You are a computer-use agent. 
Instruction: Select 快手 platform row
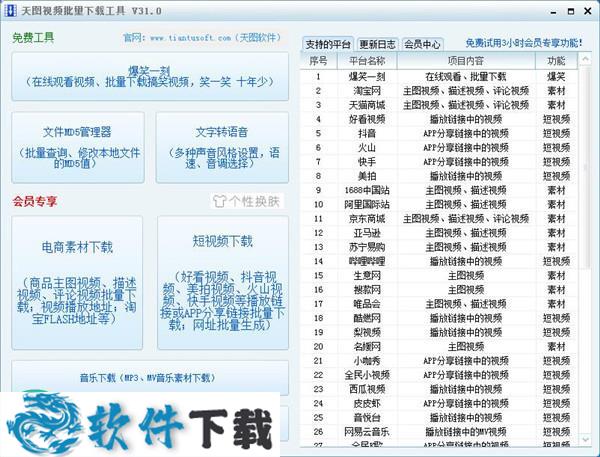pyautogui.click(x=439, y=162)
